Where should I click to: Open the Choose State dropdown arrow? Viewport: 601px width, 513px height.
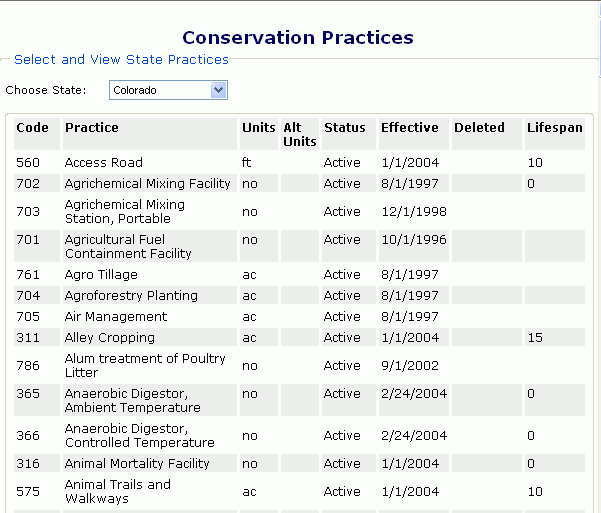(219, 91)
